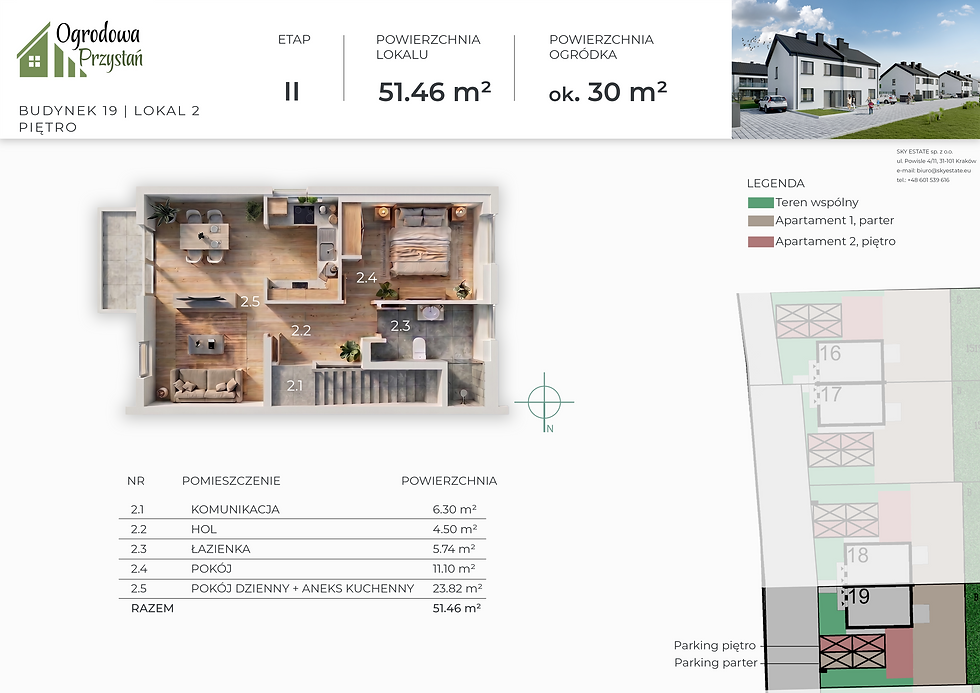Click the Parking parter label
The image size is (980, 693).
tap(716, 662)
